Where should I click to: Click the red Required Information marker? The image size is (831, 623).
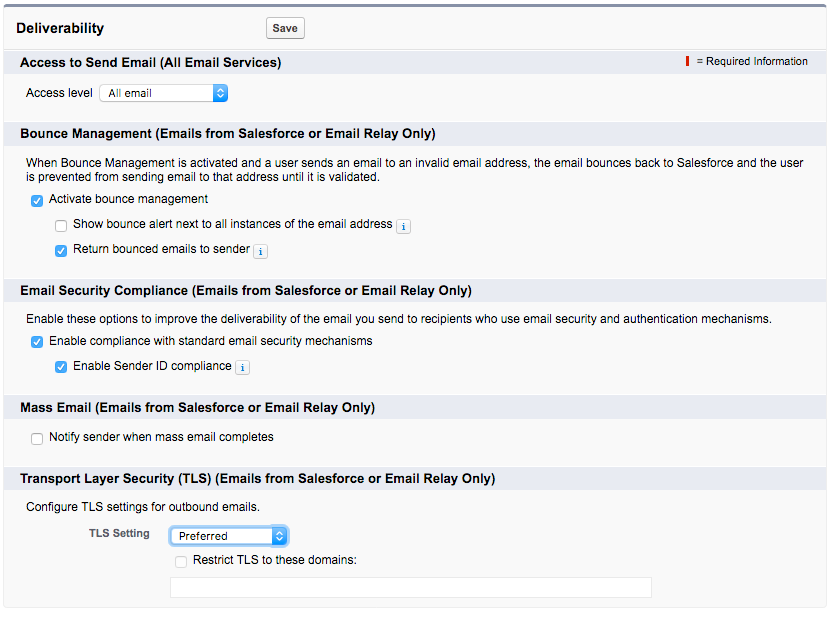pyautogui.click(x=687, y=62)
